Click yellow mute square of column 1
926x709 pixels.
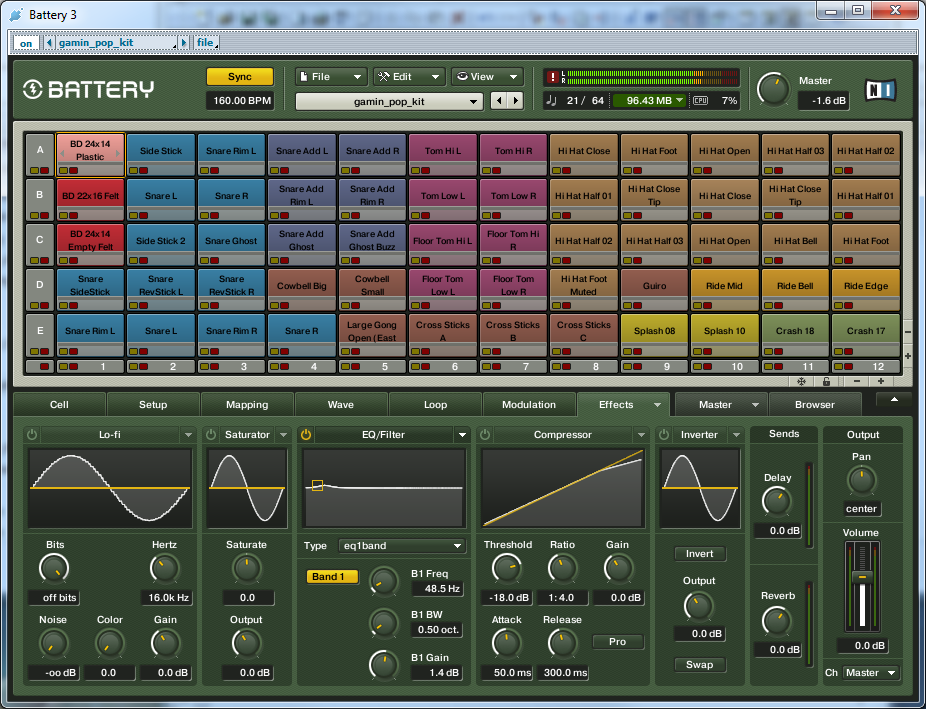[x=63, y=367]
